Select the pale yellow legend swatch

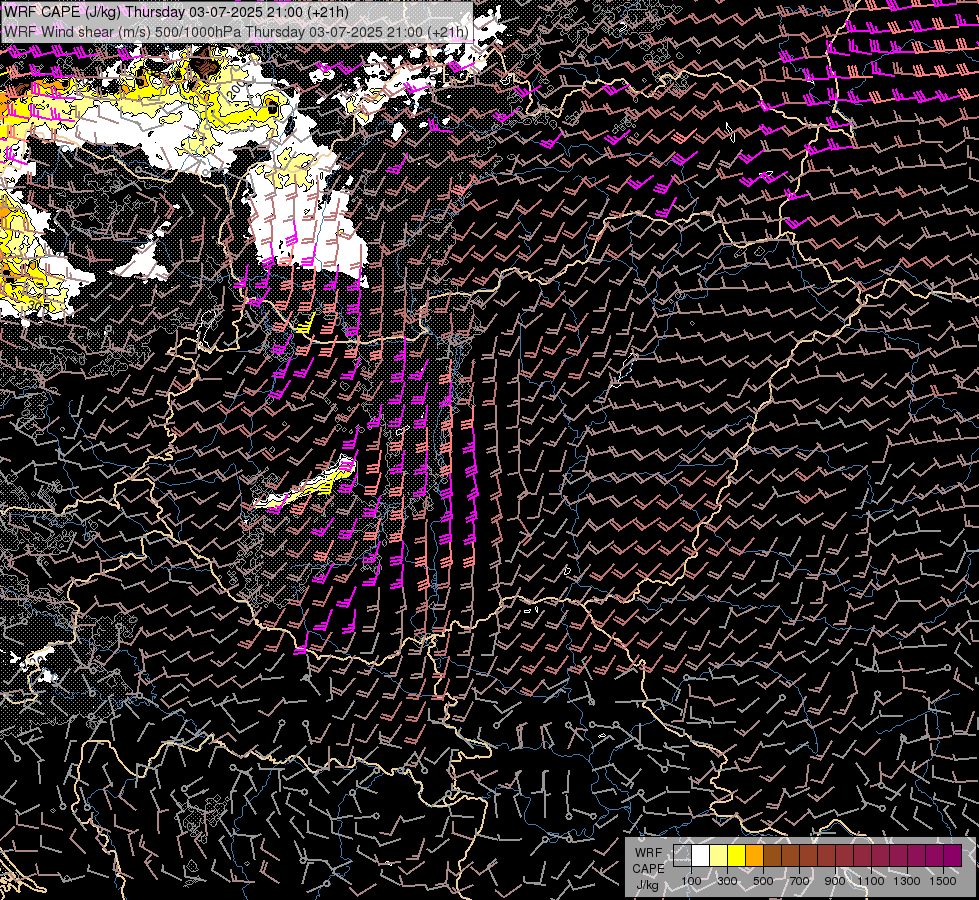pos(719,856)
